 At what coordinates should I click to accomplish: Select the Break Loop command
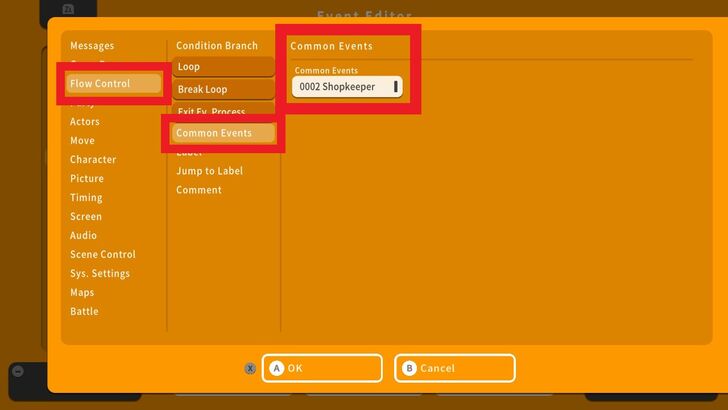[x=223, y=90]
